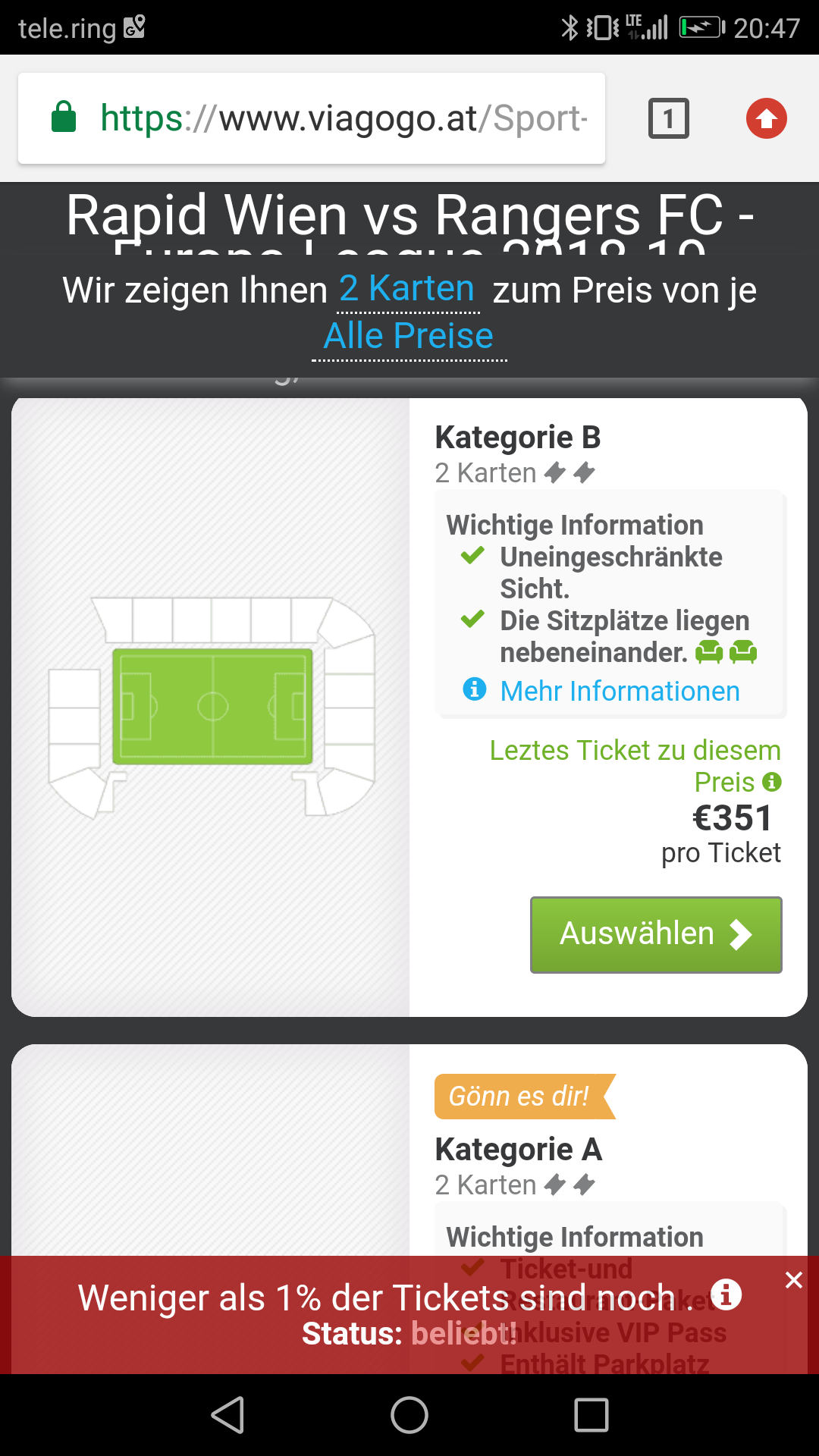The image size is (819, 1456).
Task: Tap green info icon next to Preis
Action: pos(772,781)
